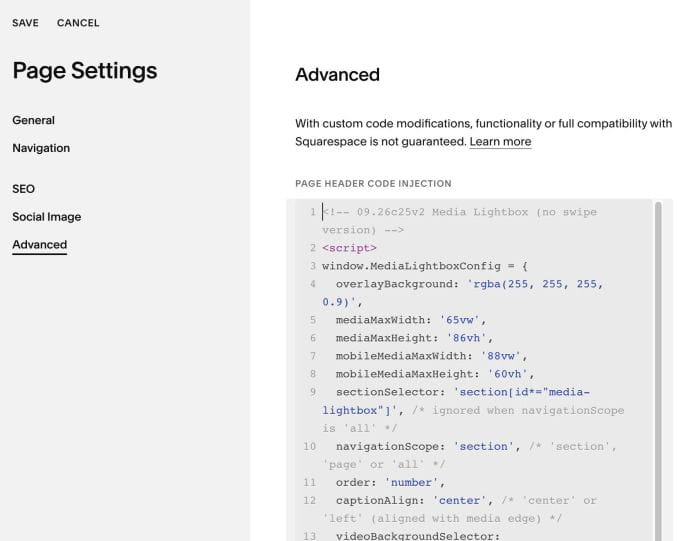Click the PAGE HEADER CODE INJECTION label

373,183
